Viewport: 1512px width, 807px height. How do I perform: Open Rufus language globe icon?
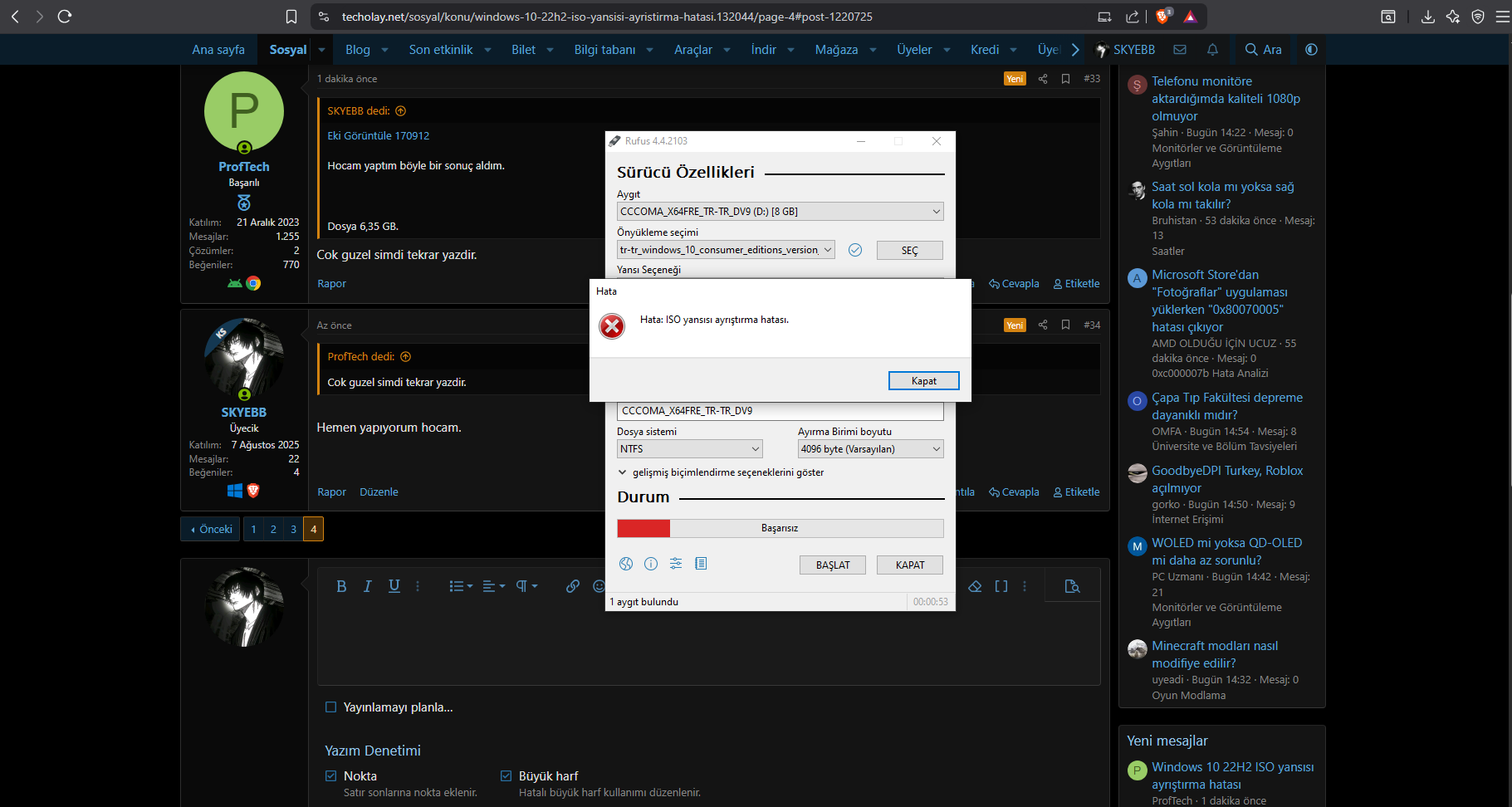[626, 564]
